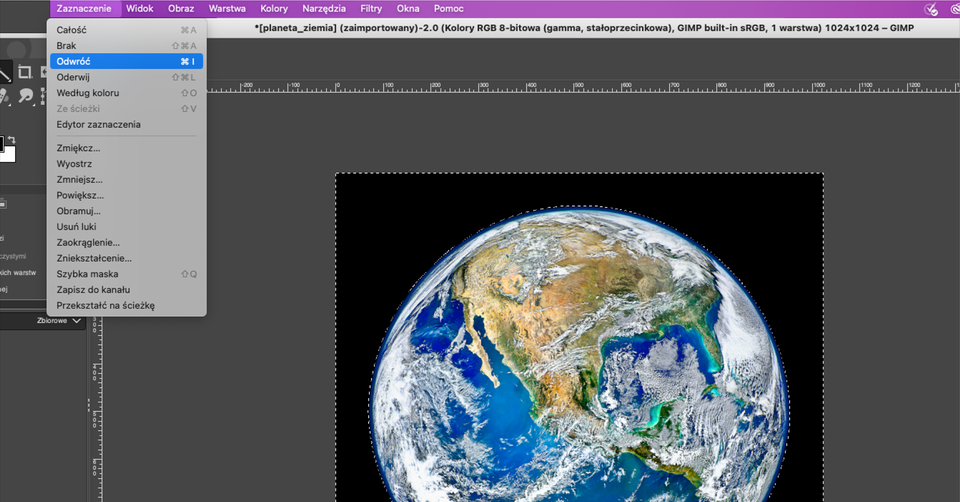Screen dimensions: 960x502
Task: Choose Brak to deselect all
Action: click(66, 46)
